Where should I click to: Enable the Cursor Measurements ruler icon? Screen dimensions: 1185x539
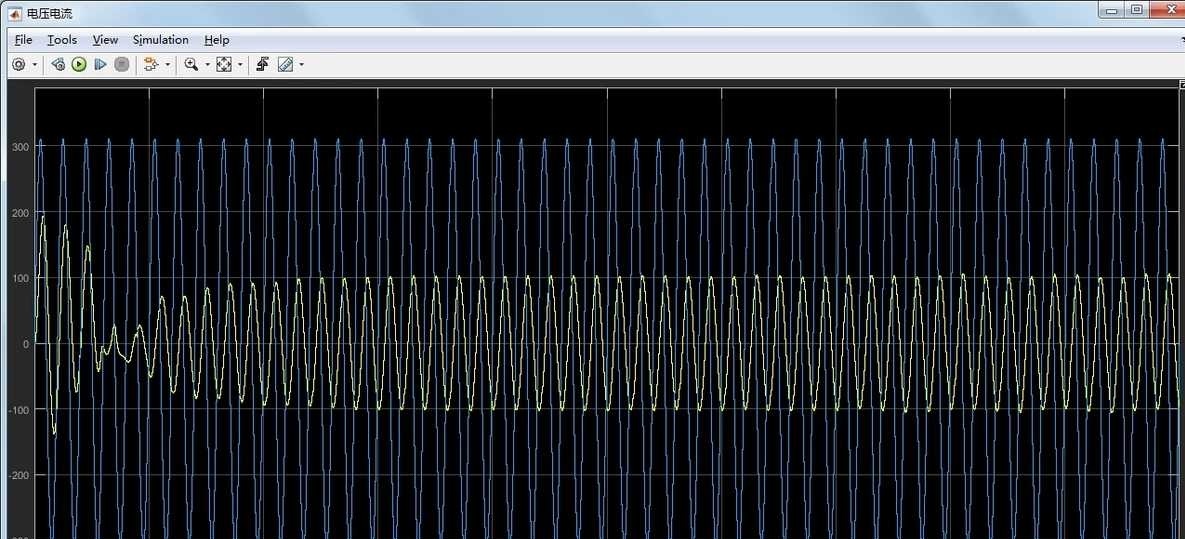[286, 65]
